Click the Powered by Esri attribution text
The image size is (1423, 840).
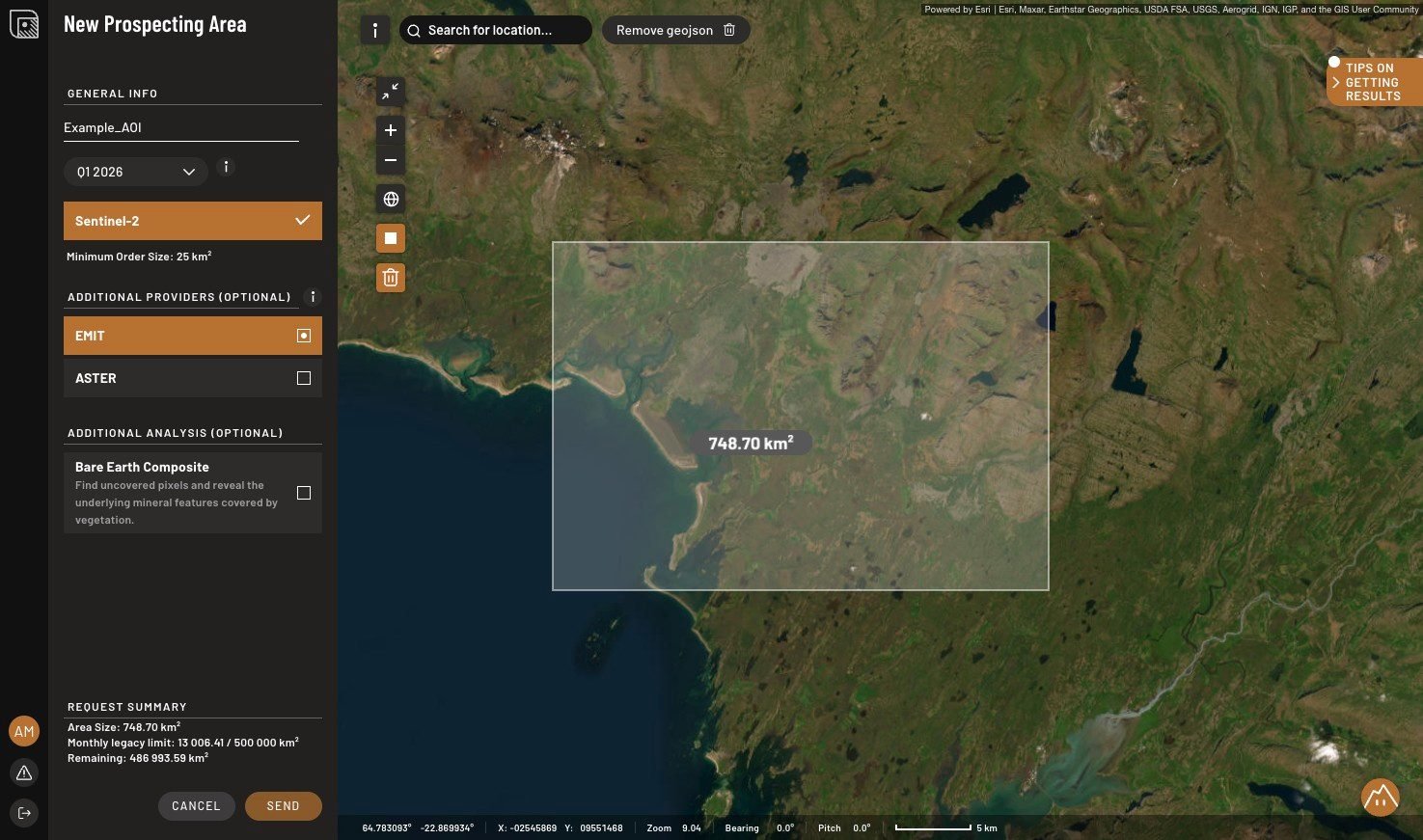point(1171,10)
